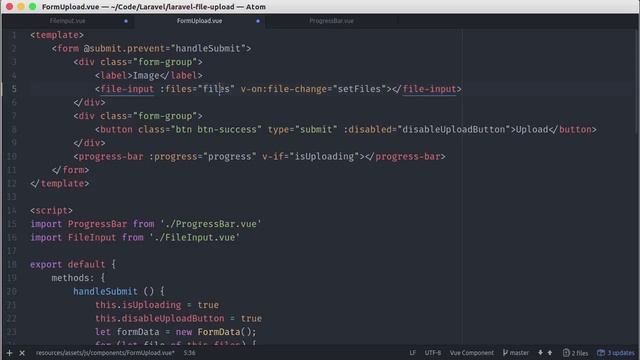Click line number 5 in gutter
This screenshot has width=640, height=360.
click(x=14, y=89)
